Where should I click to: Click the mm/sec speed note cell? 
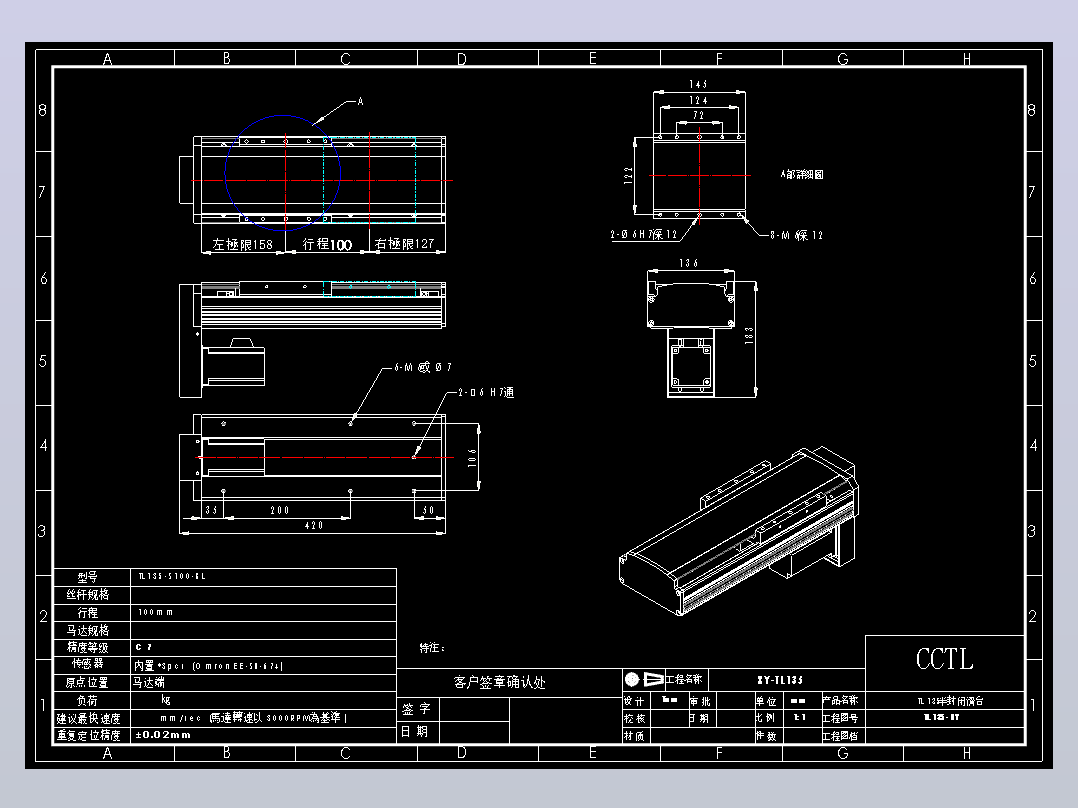tap(253, 718)
